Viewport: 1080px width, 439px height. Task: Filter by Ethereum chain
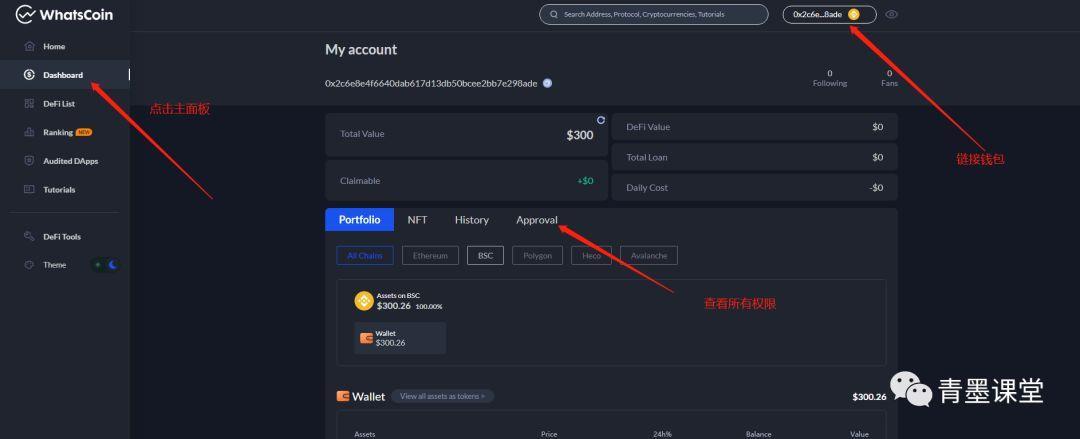coord(430,255)
